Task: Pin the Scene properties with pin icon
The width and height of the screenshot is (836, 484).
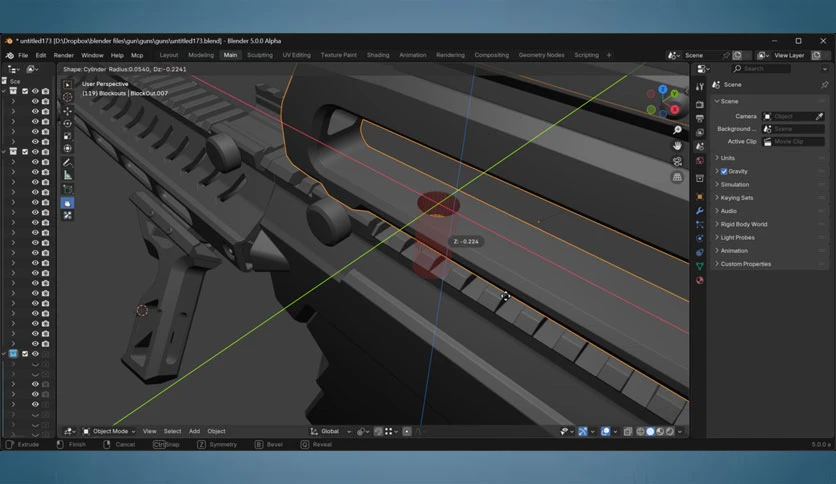Action: point(824,85)
